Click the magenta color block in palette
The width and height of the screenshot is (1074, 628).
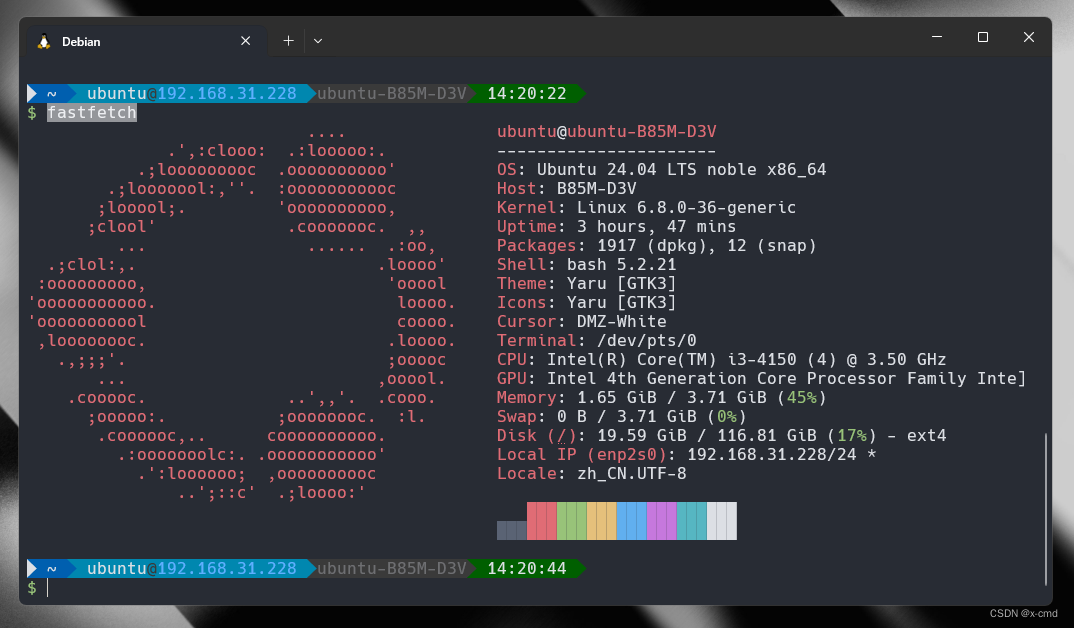(x=662, y=521)
